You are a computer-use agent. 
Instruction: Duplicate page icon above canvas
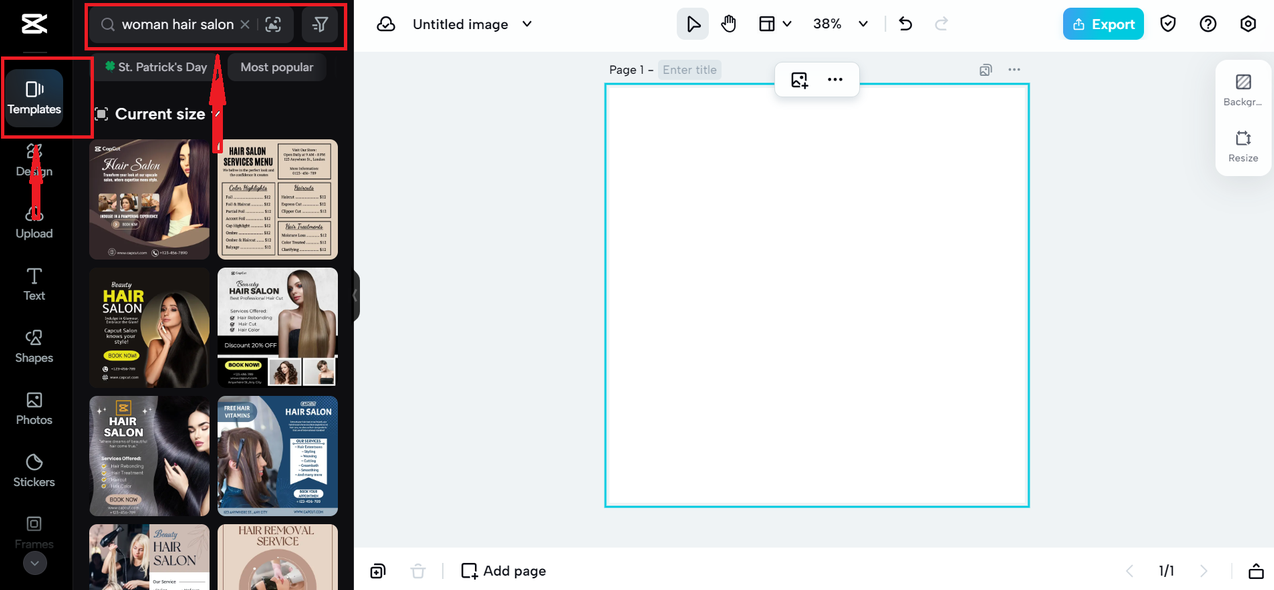tap(986, 70)
